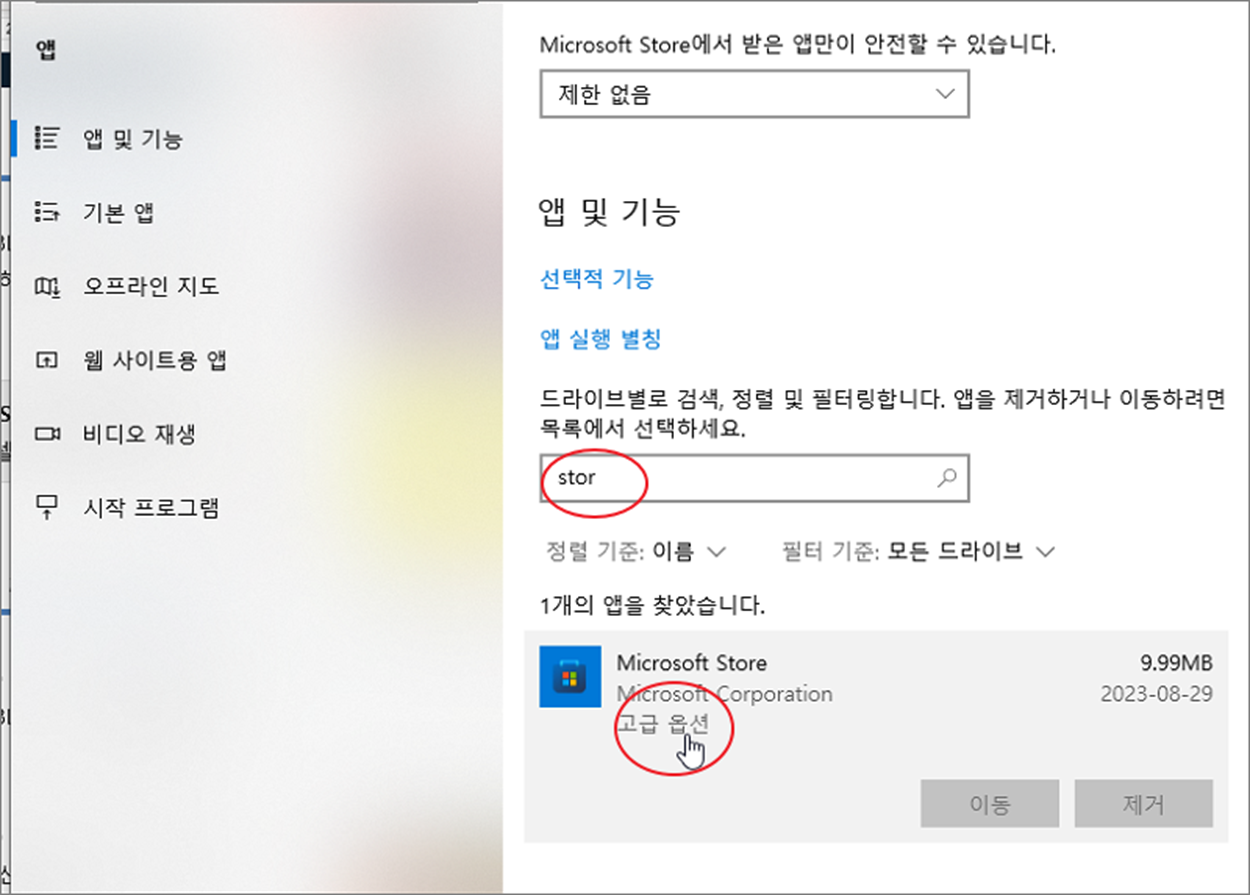Click the 1개의 앱을 찾았습니다 result text

click(652, 605)
